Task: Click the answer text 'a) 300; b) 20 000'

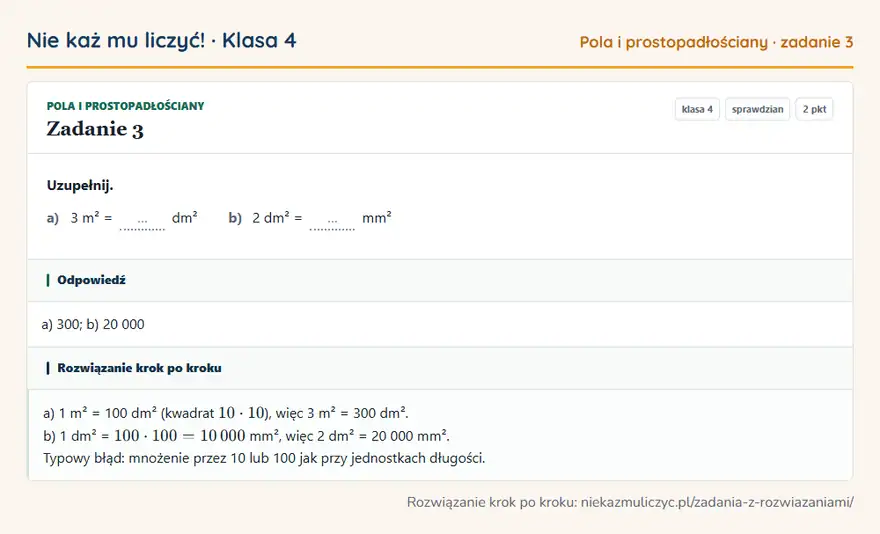Action: 93,324
